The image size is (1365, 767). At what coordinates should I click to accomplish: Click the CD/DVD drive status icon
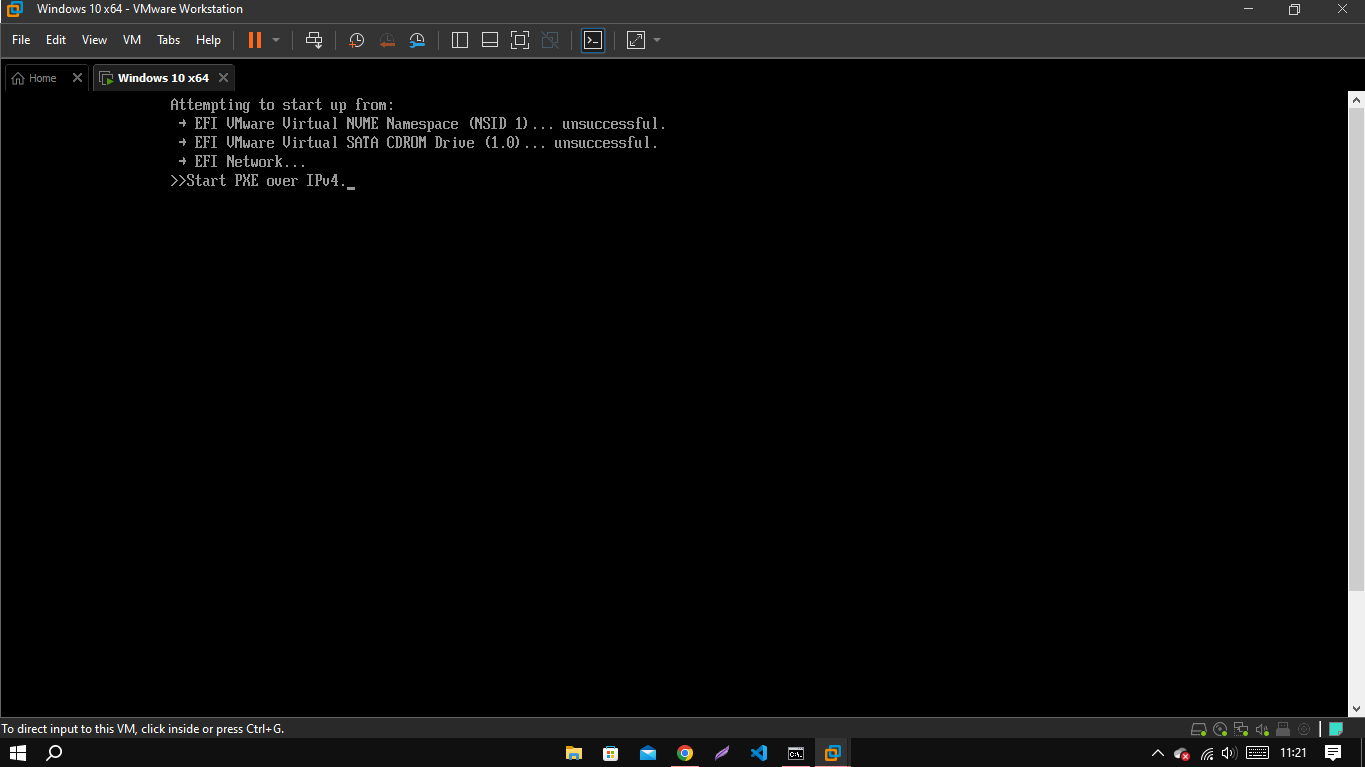1220,729
